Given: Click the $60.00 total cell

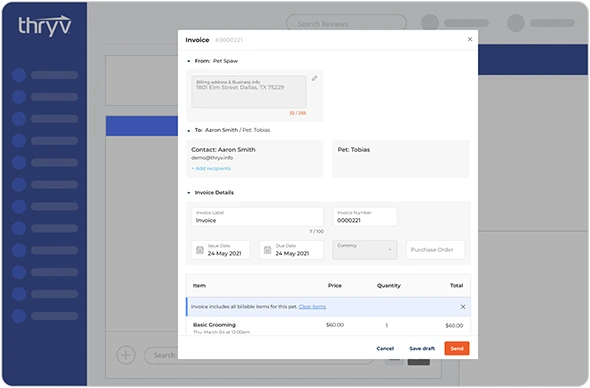Looking at the screenshot, I should [454, 326].
